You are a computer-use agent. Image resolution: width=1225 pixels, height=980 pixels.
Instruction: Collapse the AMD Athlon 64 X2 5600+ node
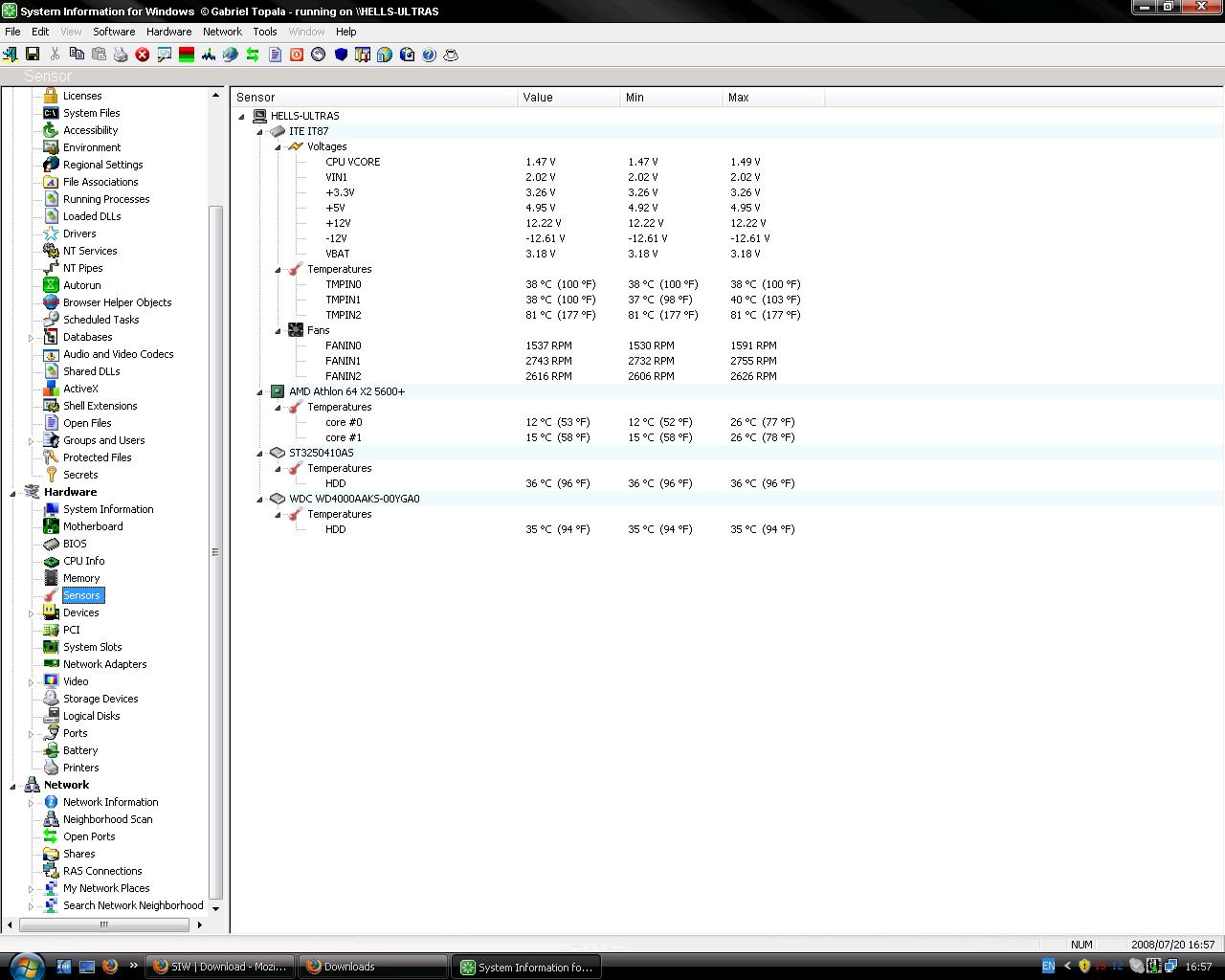259,392
